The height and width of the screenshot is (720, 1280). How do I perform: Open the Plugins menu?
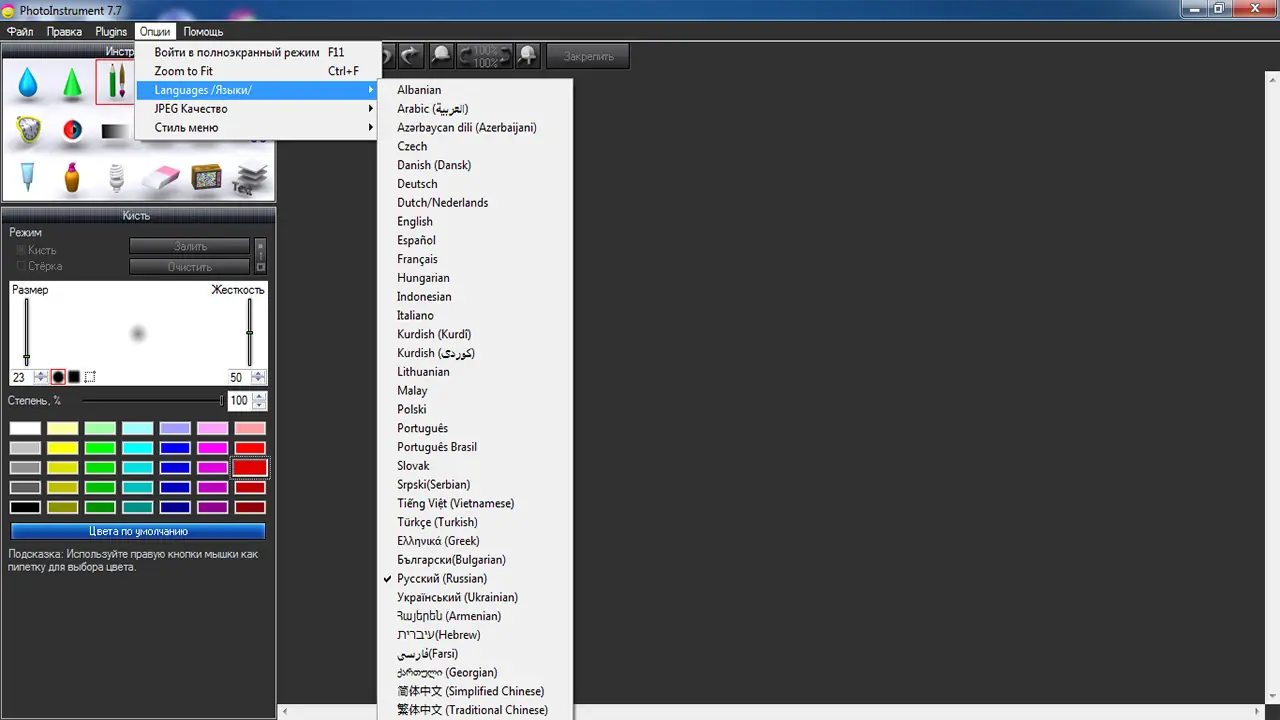point(111,32)
